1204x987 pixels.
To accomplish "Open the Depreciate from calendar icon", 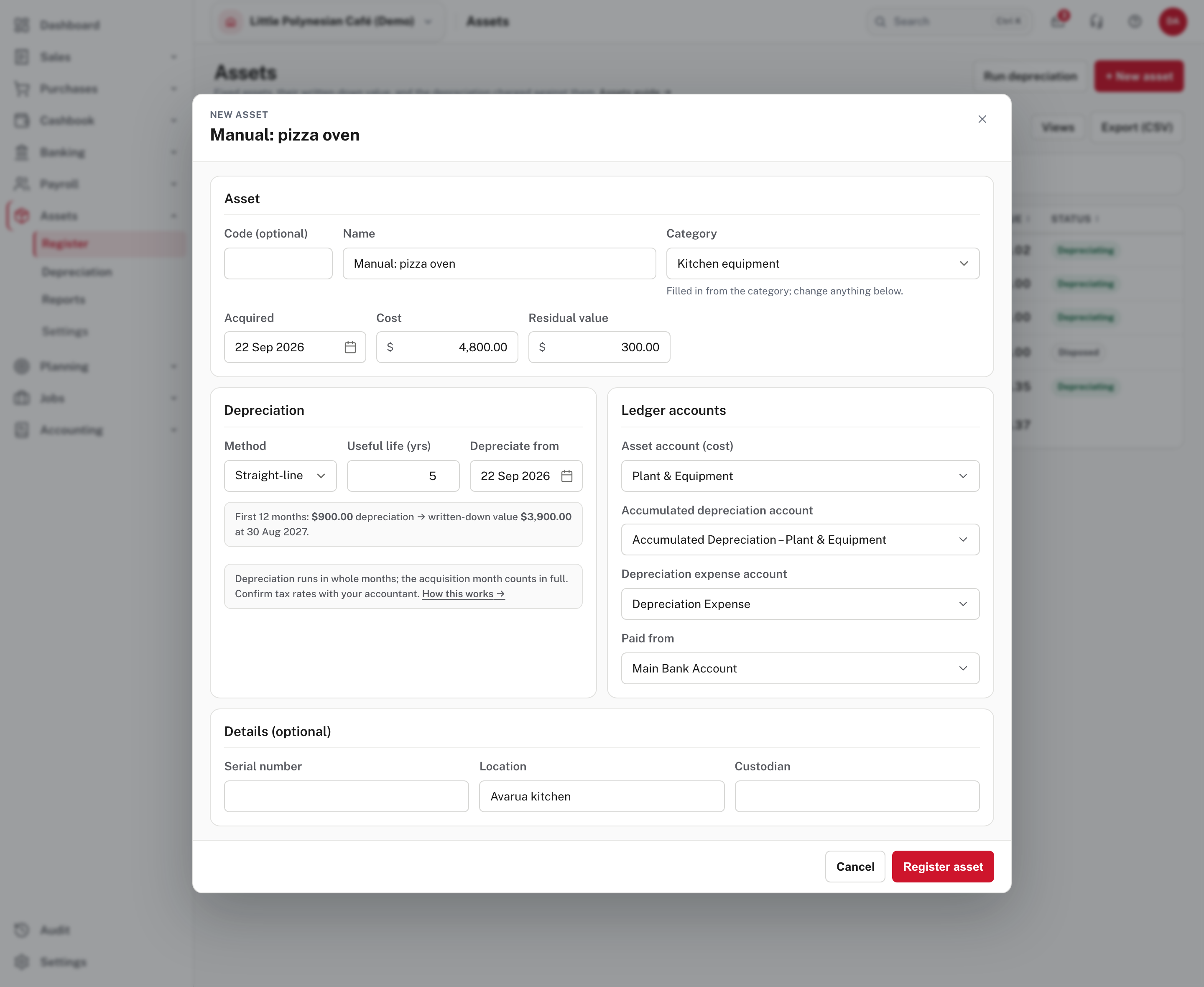I will (x=566, y=476).
